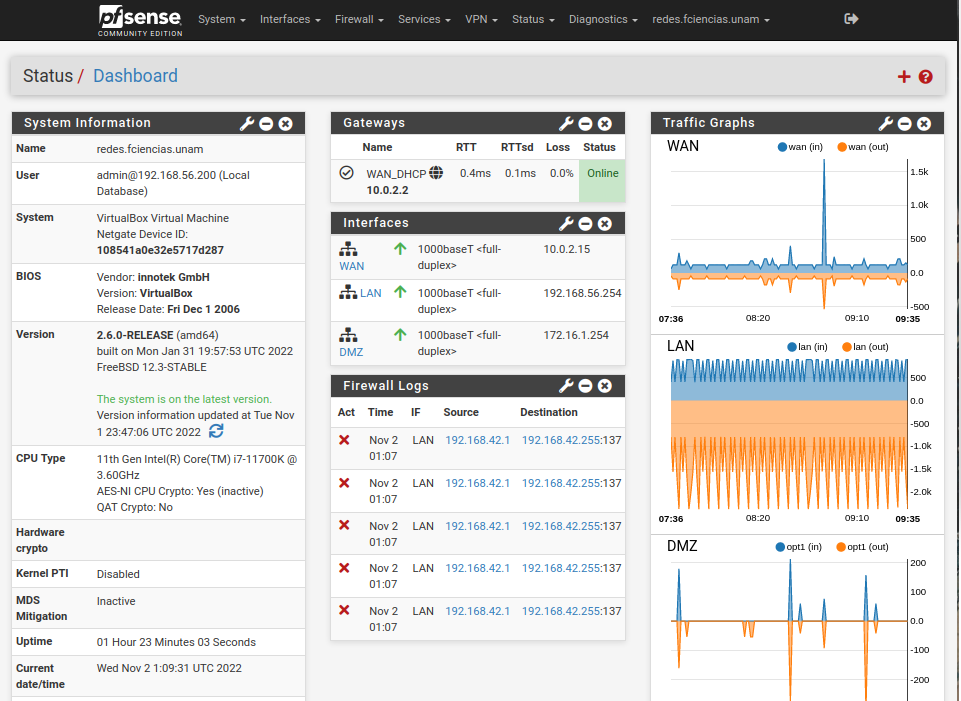Click the logout icon in the navbar
Viewport: 961px width, 701px height.
click(852, 19)
